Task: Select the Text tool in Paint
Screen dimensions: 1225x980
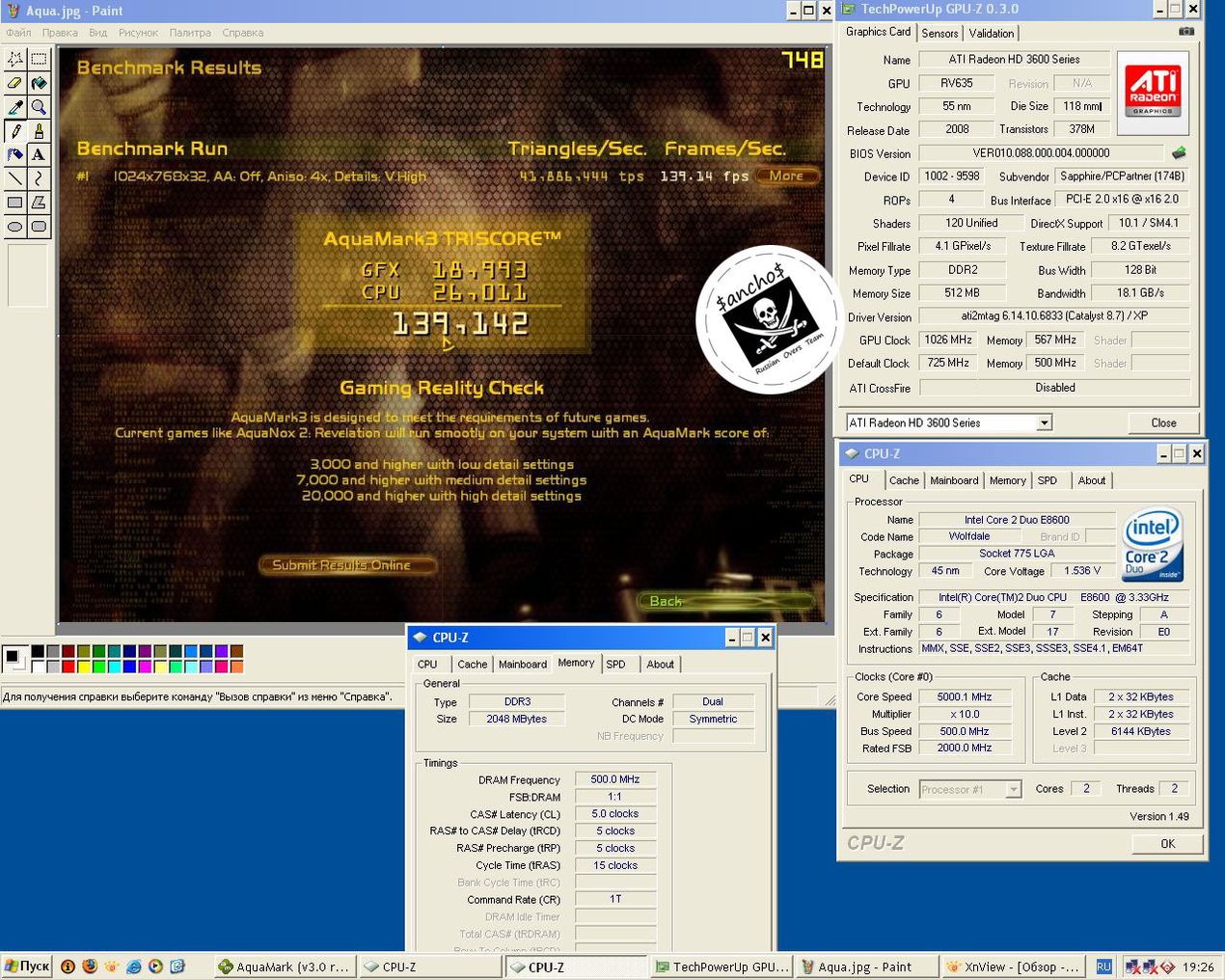Action: (x=39, y=154)
